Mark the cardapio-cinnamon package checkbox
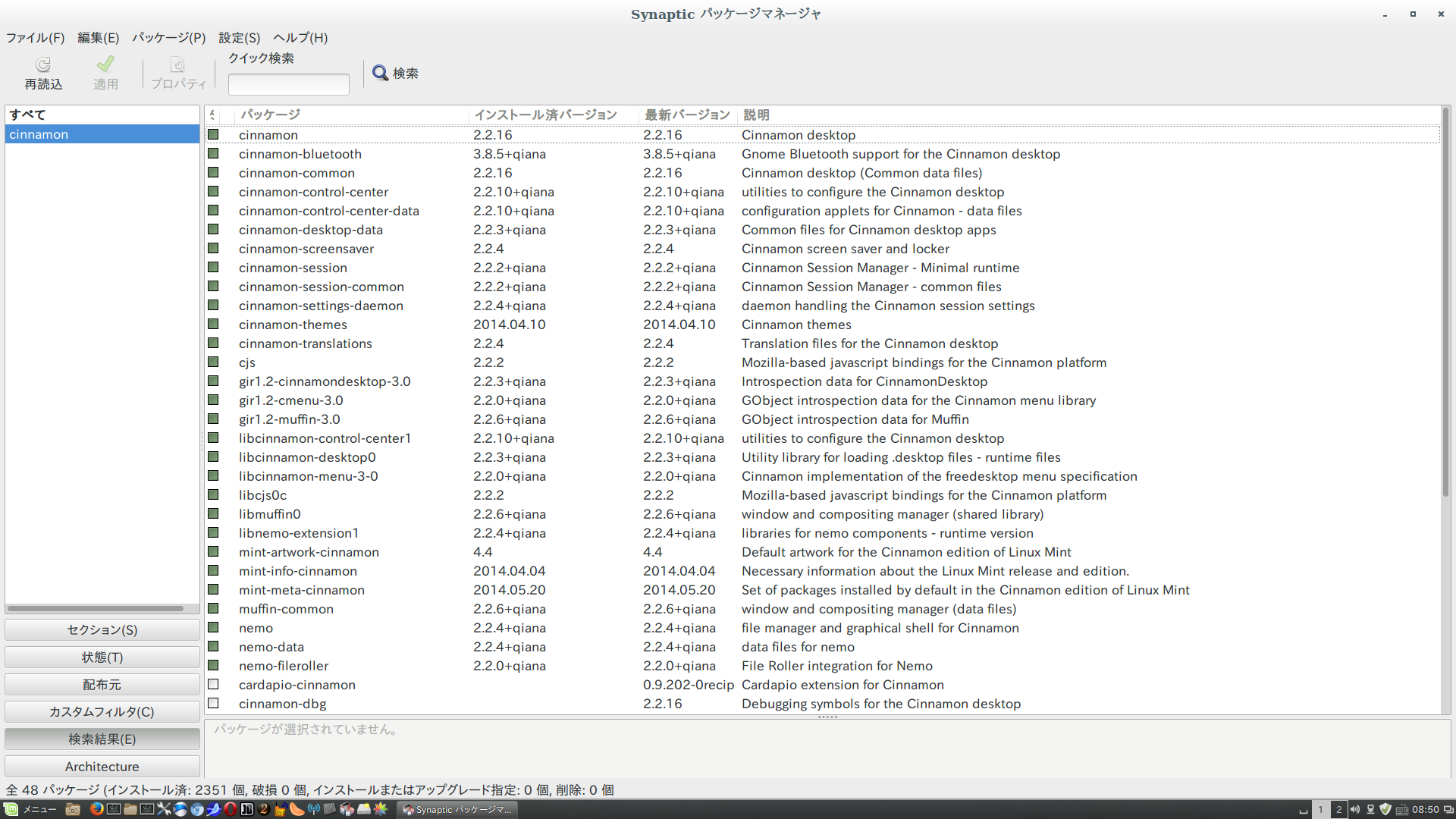This screenshot has height=819, width=1456. pyautogui.click(x=213, y=684)
